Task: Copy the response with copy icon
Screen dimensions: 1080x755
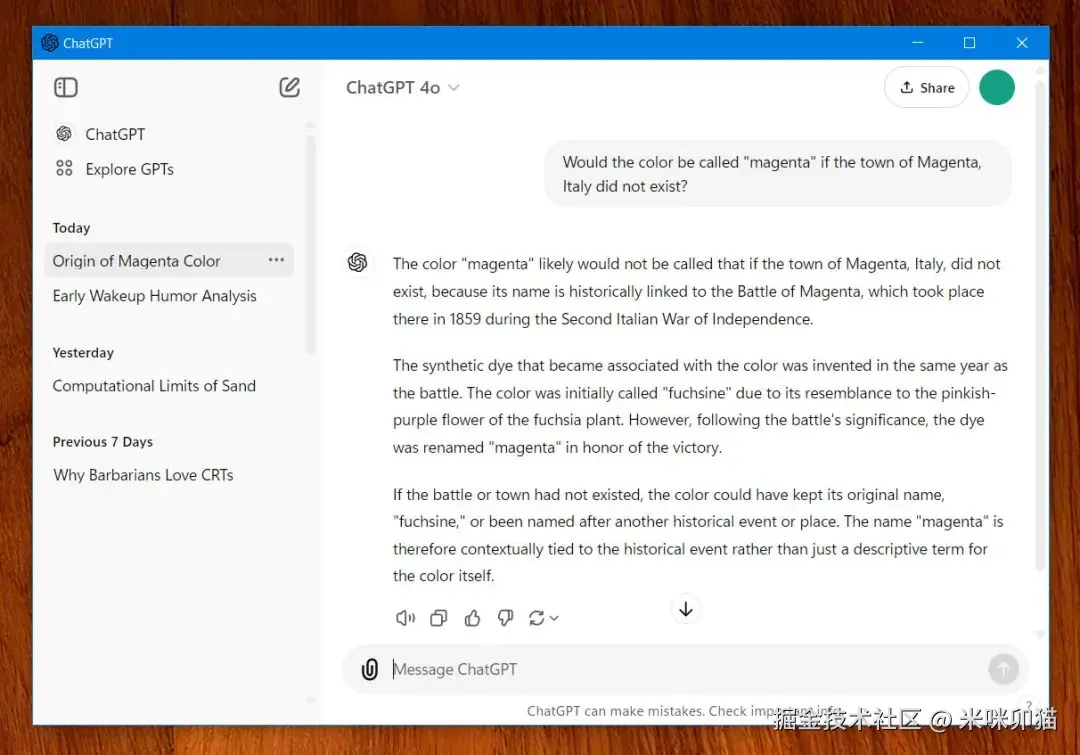Action: click(438, 618)
